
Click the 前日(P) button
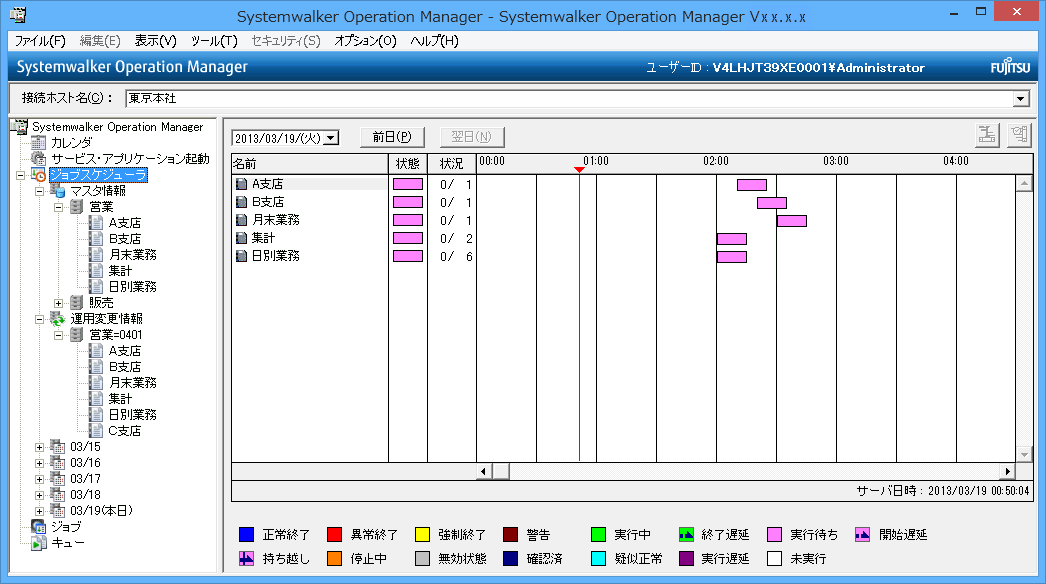[392, 137]
